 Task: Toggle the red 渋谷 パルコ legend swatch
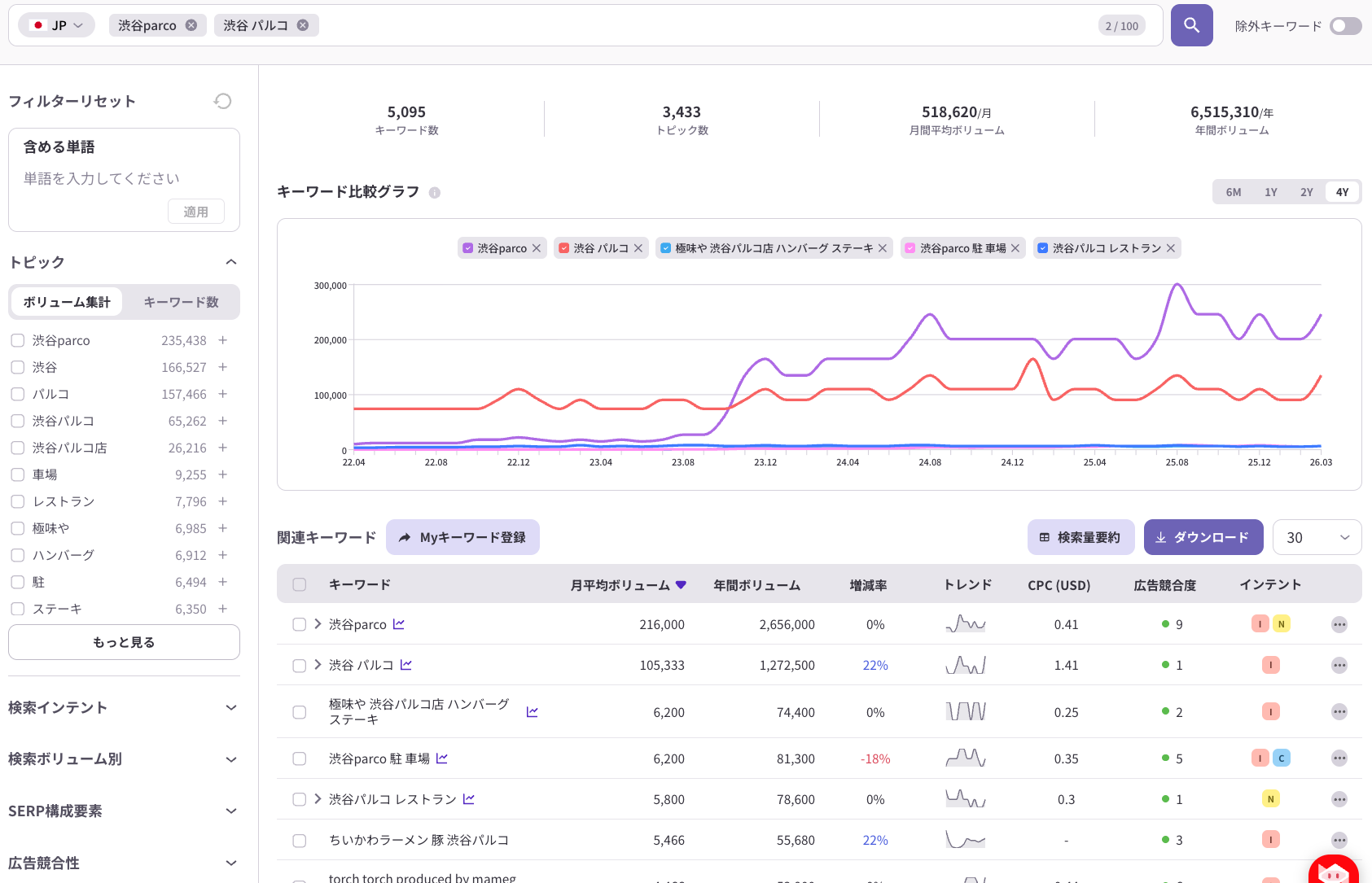coord(564,248)
